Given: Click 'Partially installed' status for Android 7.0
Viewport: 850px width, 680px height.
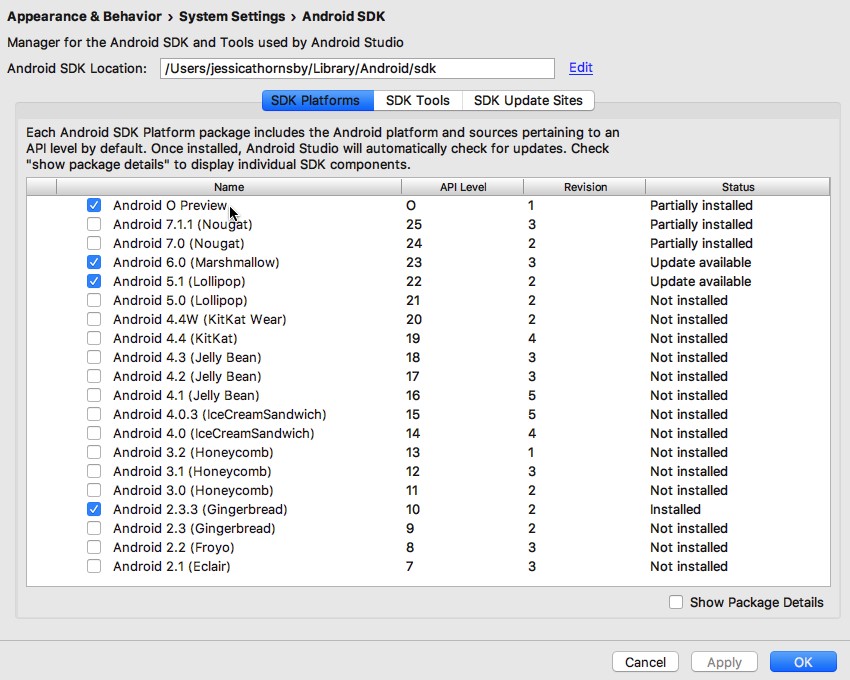Looking at the screenshot, I should (x=701, y=243).
